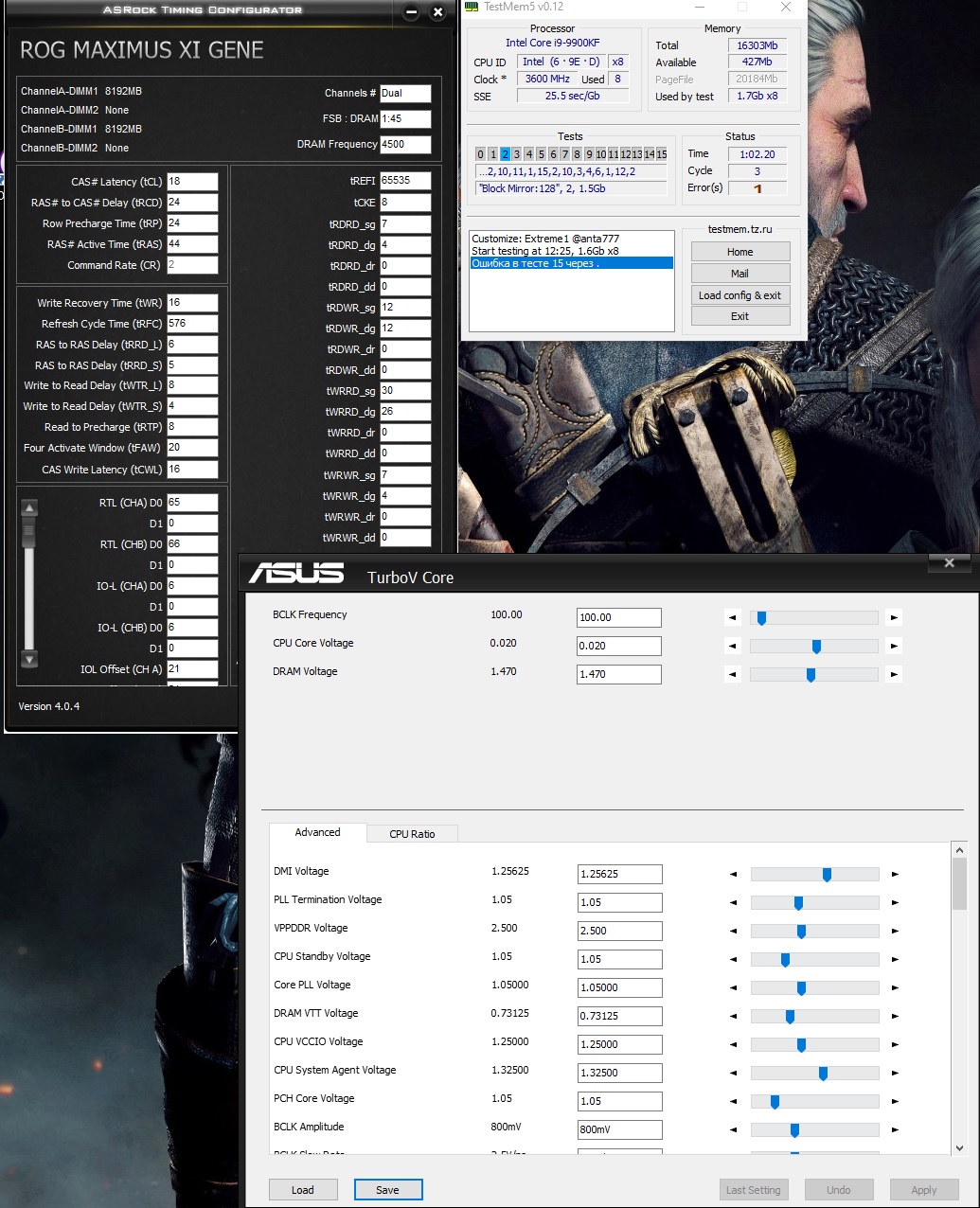This screenshot has width=980, height=1208.
Task: Click Exit button in TestMem5
Action: coord(740,316)
